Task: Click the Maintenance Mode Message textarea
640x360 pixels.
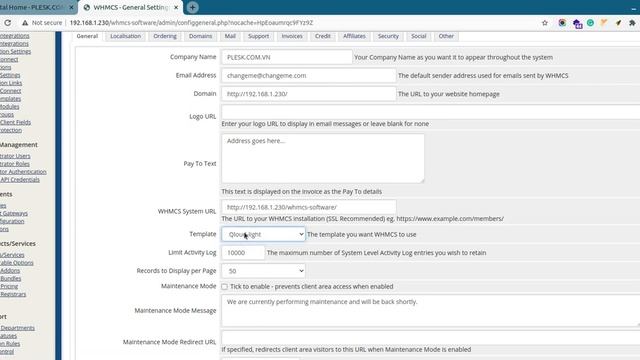Action: click(x=431, y=311)
